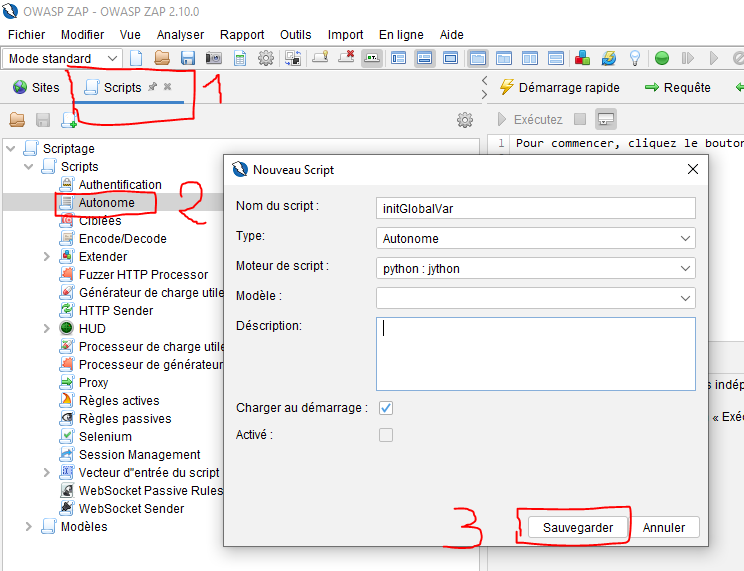Screen dimensions: 744x571
Task: Click inside the Déscription text area
Action: (x=536, y=354)
